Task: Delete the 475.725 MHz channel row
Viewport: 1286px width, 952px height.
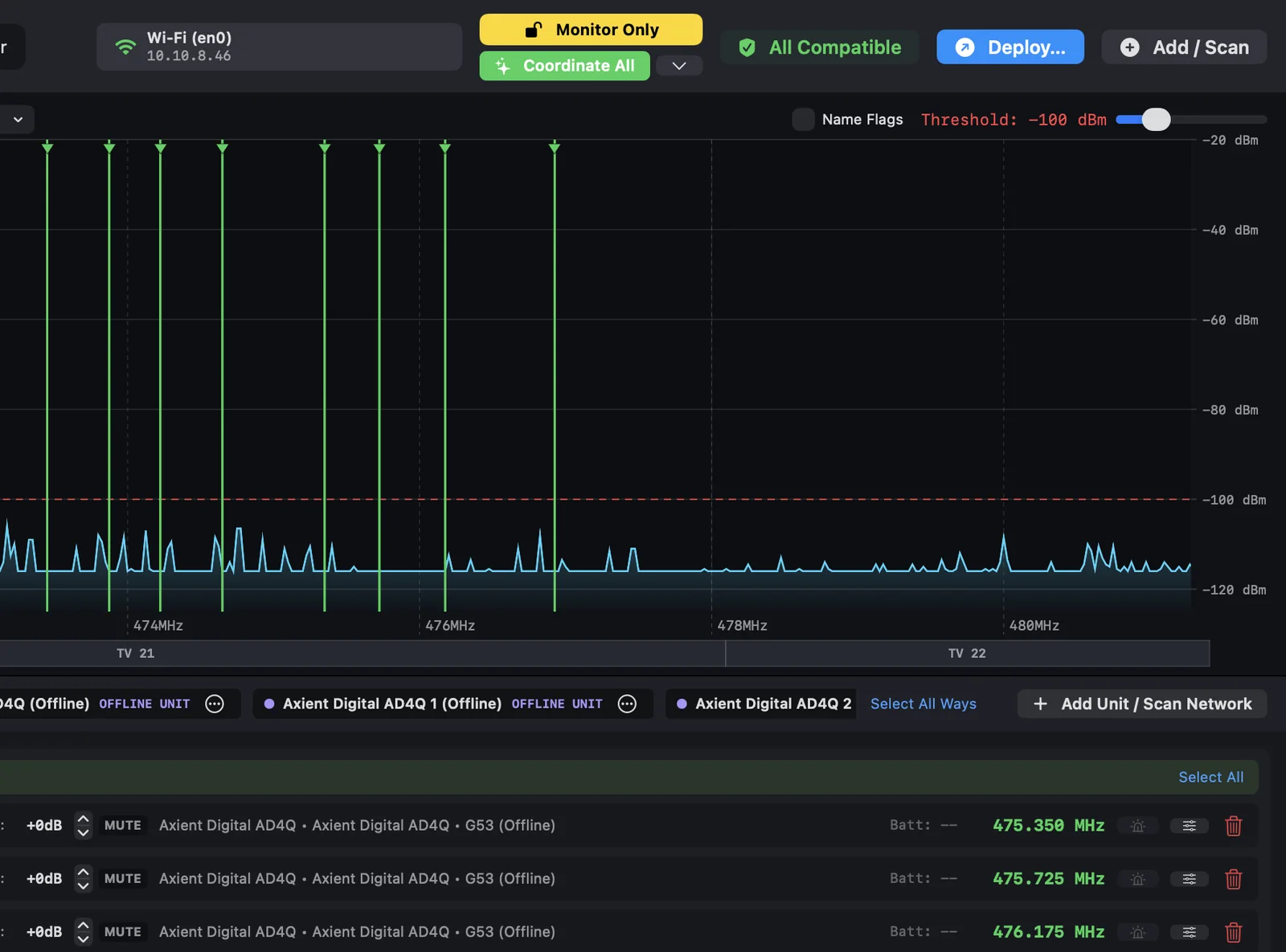Action: coord(1233,879)
